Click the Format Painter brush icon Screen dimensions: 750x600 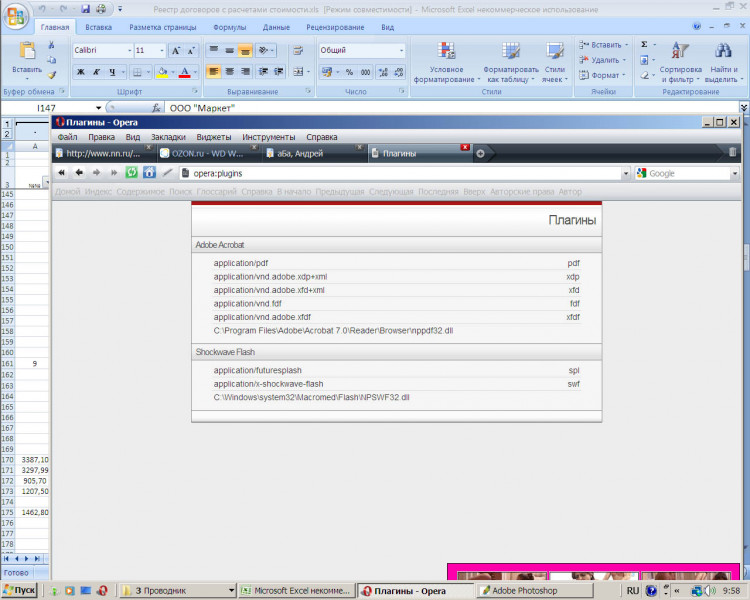[51, 75]
